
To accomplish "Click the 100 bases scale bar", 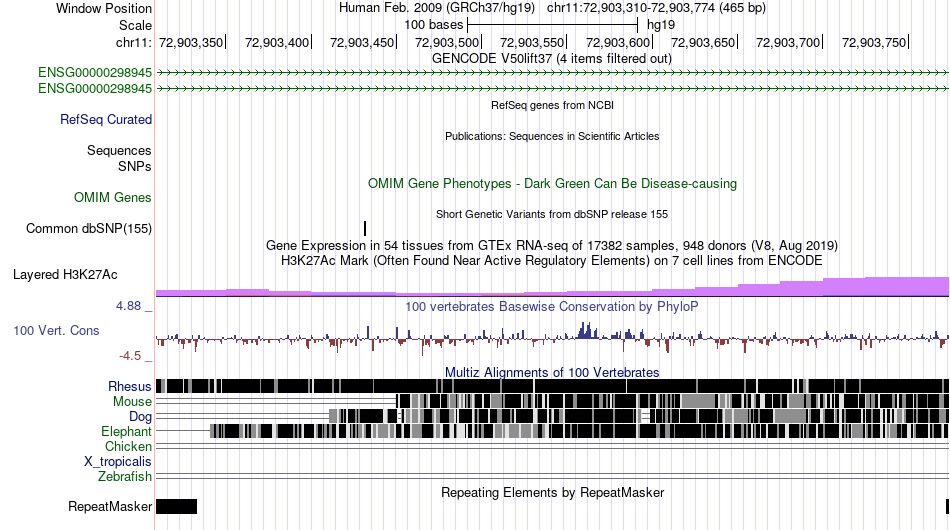I will [553, 25].
